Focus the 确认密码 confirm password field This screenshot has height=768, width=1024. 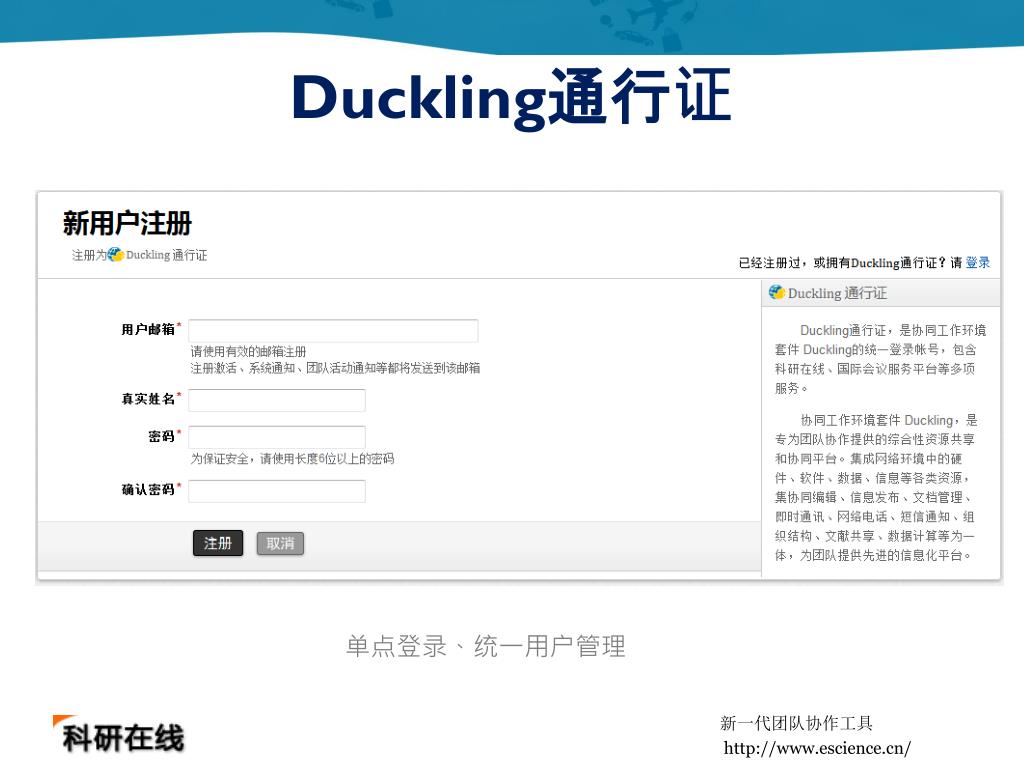click(x=277, y=491)
